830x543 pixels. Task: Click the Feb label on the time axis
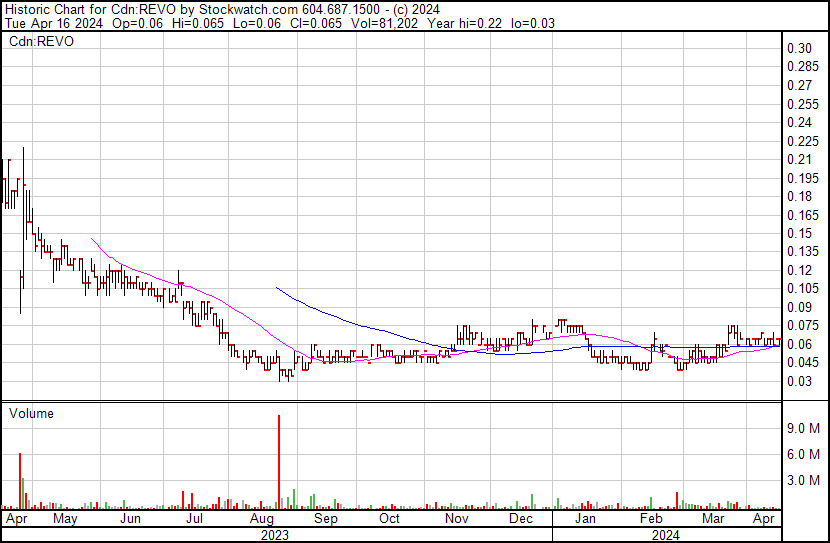click(x=650, y=519)
